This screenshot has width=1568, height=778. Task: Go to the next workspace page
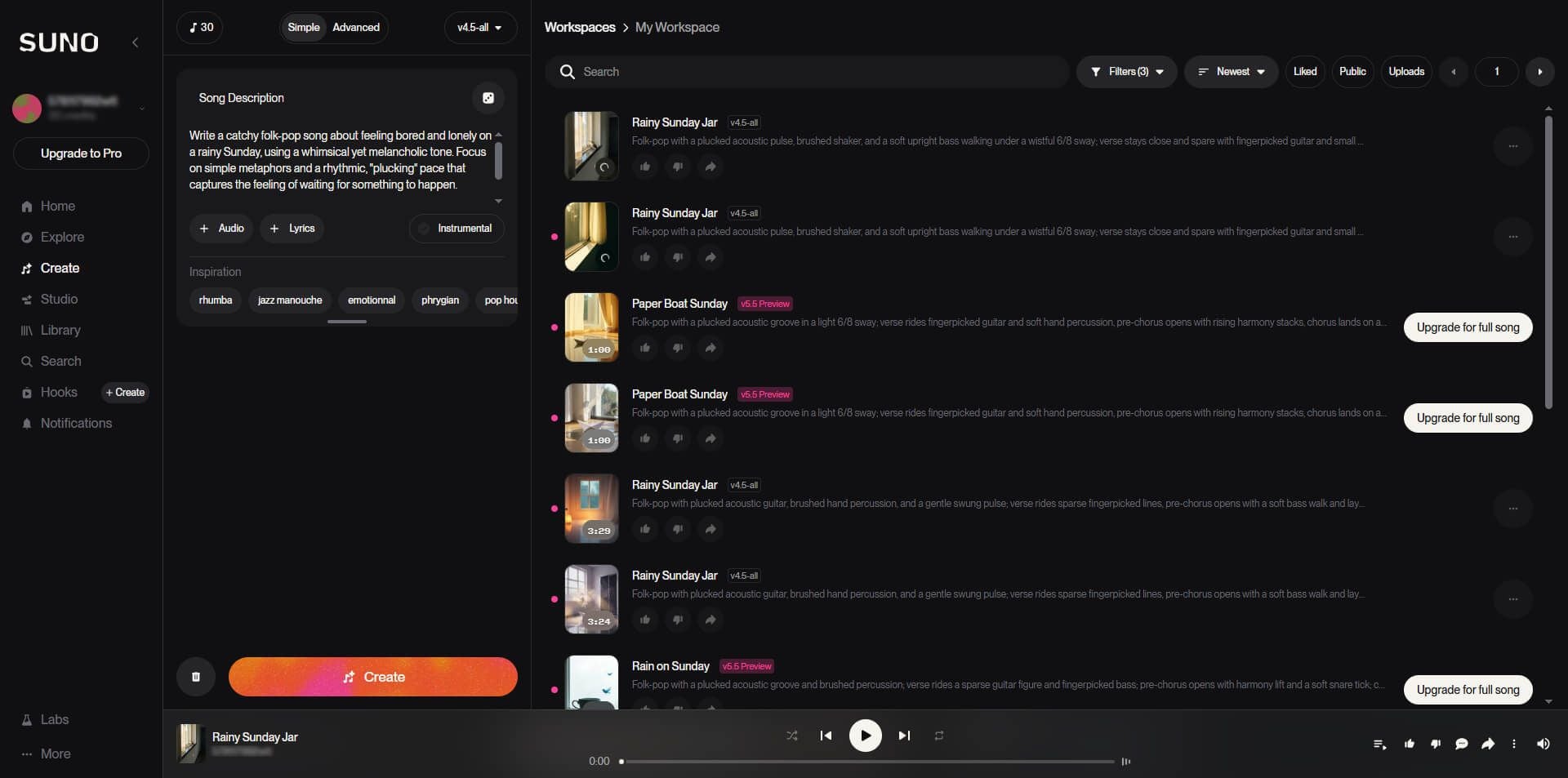[x=1540, y=72]
